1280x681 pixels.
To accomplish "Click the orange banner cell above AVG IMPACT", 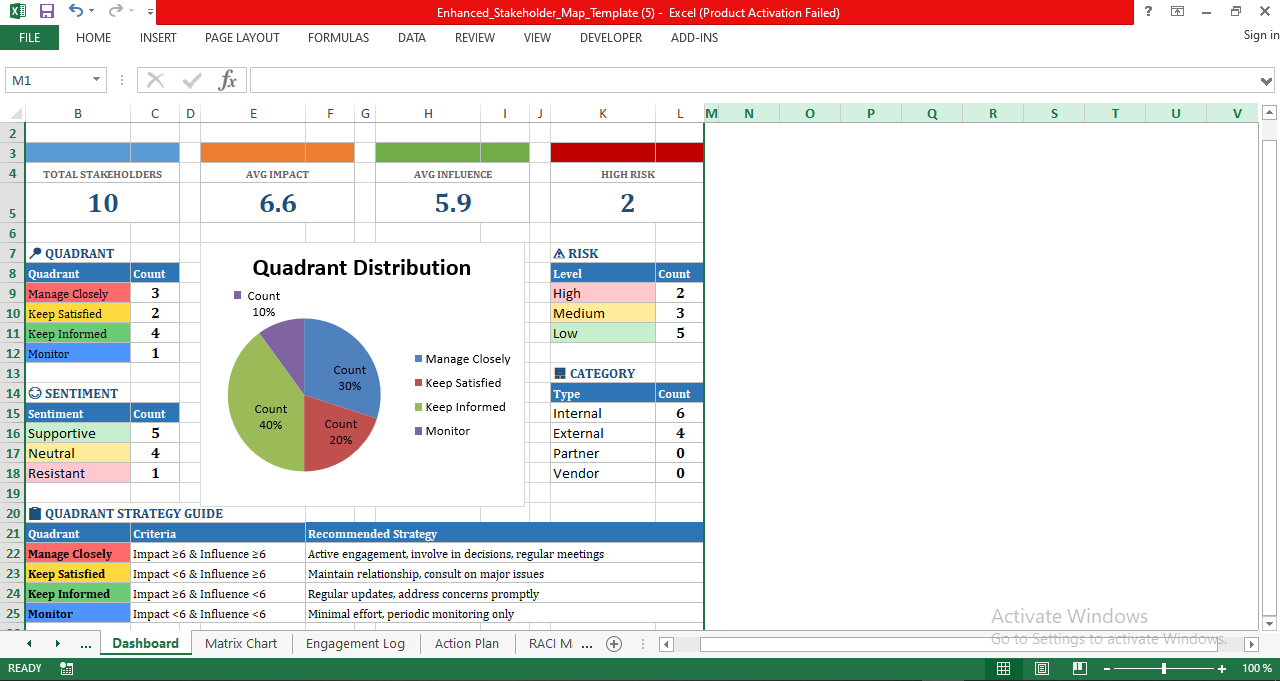I will coord(278,153).
